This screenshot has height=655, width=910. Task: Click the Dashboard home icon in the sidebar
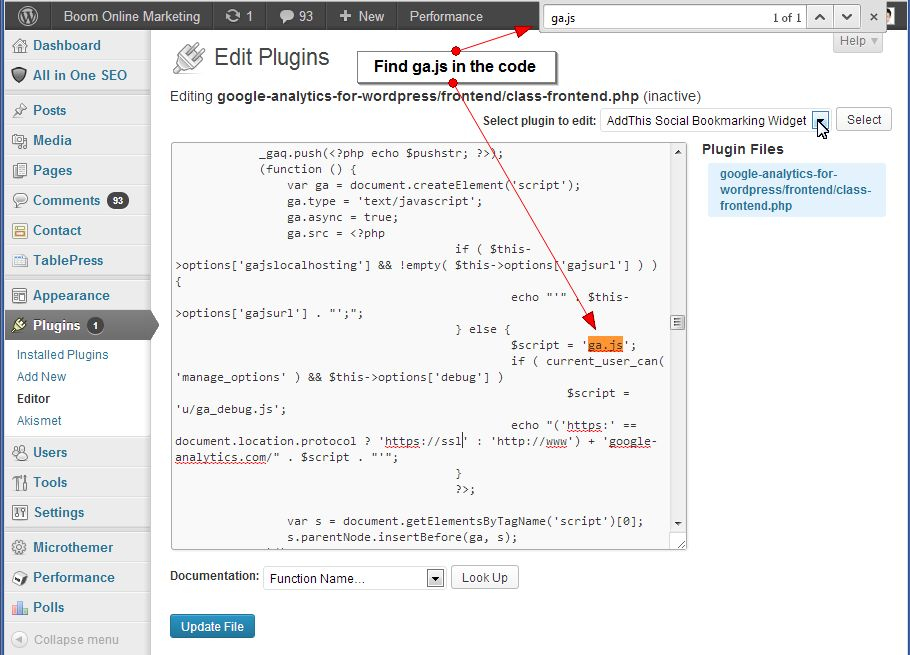coord(19,46)
